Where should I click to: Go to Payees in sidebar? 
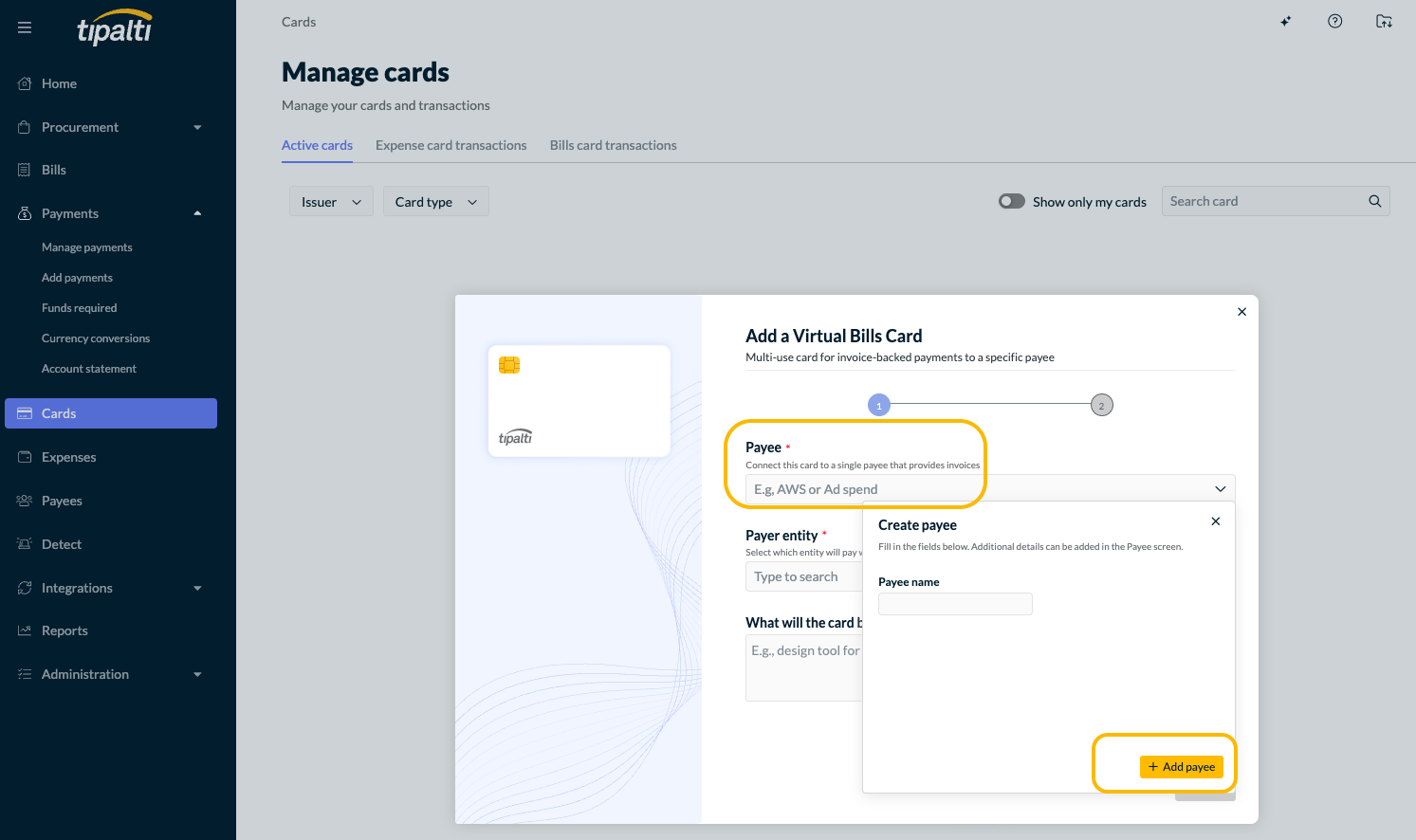(x=62, y=501)
